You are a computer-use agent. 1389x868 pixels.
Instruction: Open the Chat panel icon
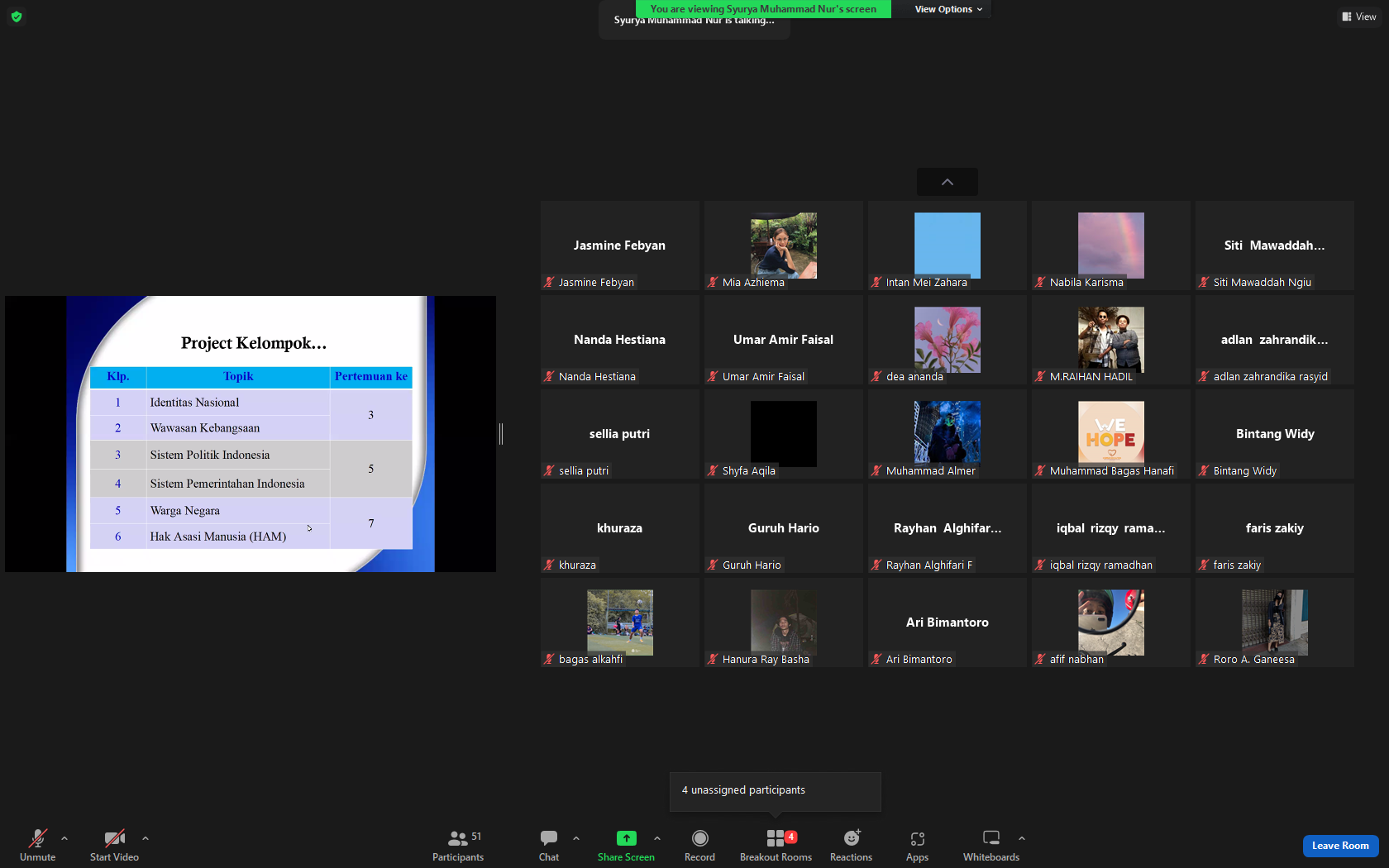(549, 838)
